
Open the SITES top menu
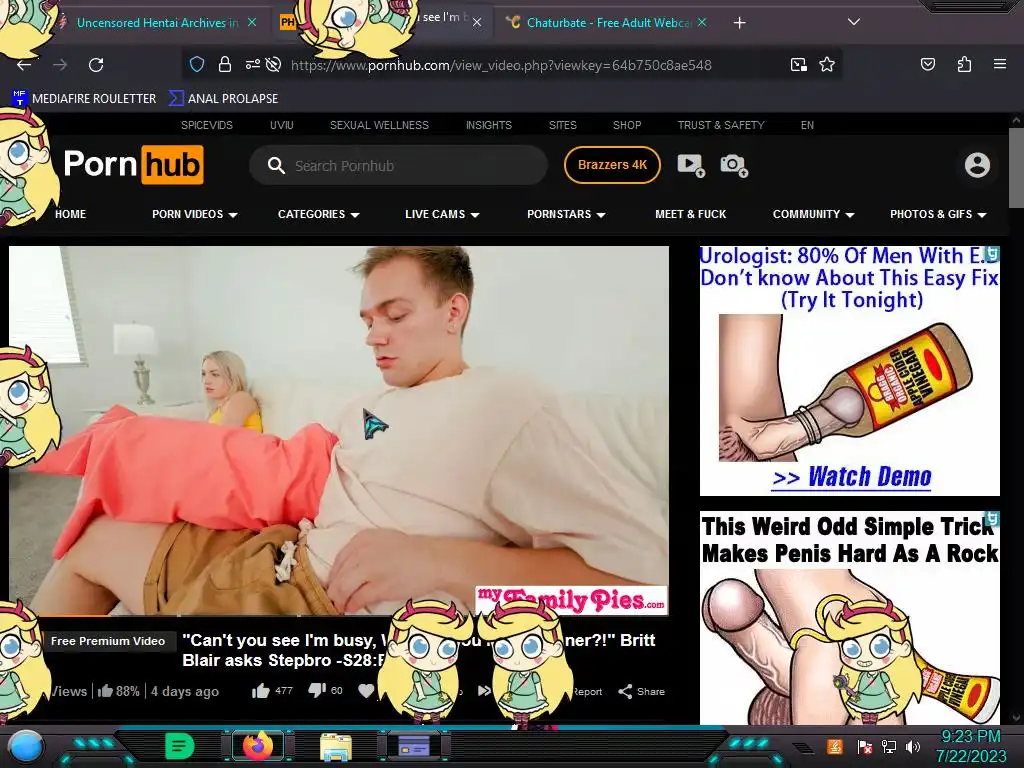point(563,125)
